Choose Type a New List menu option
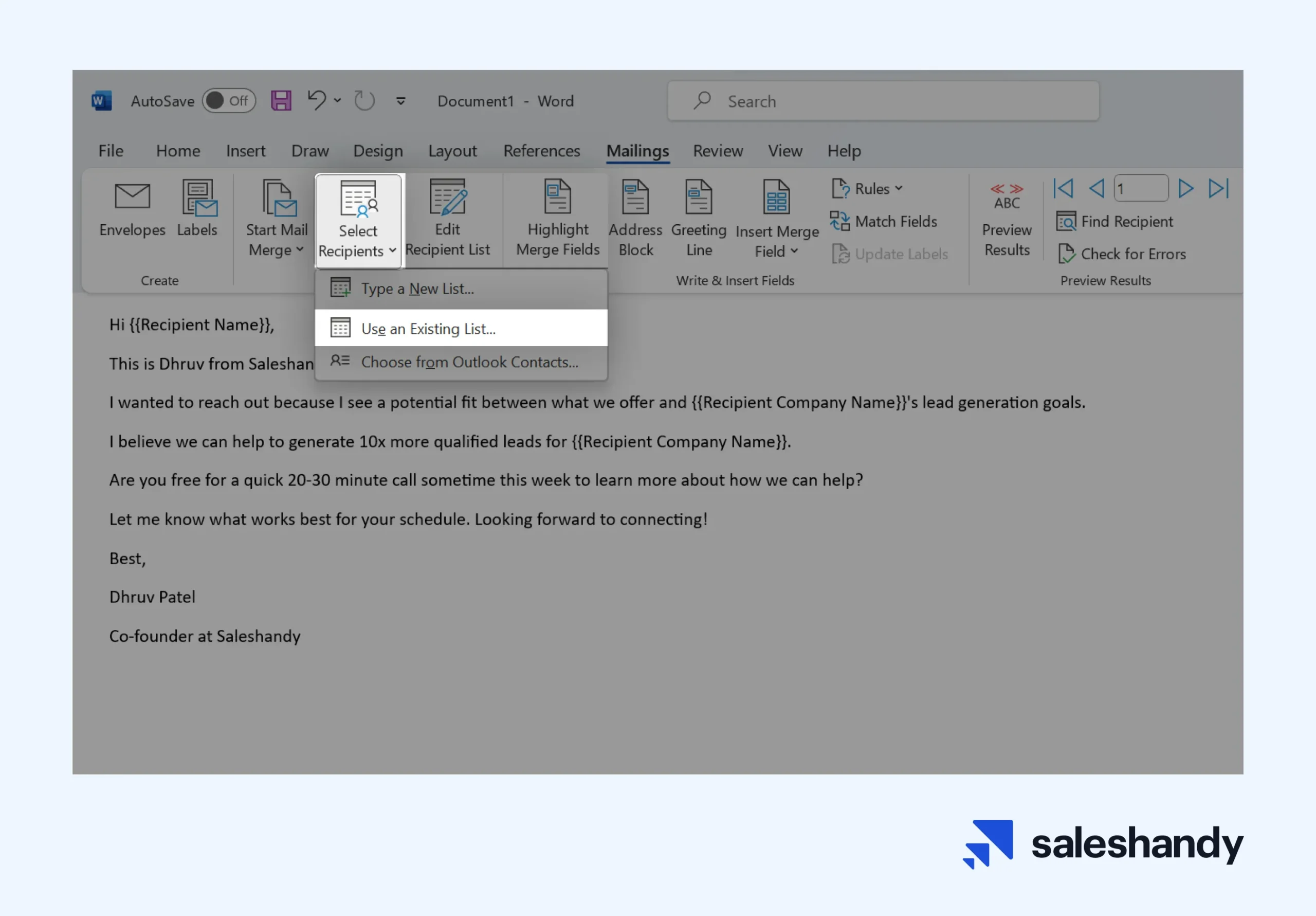Viewport: 1316px width, 916px height. coord(461,289)
